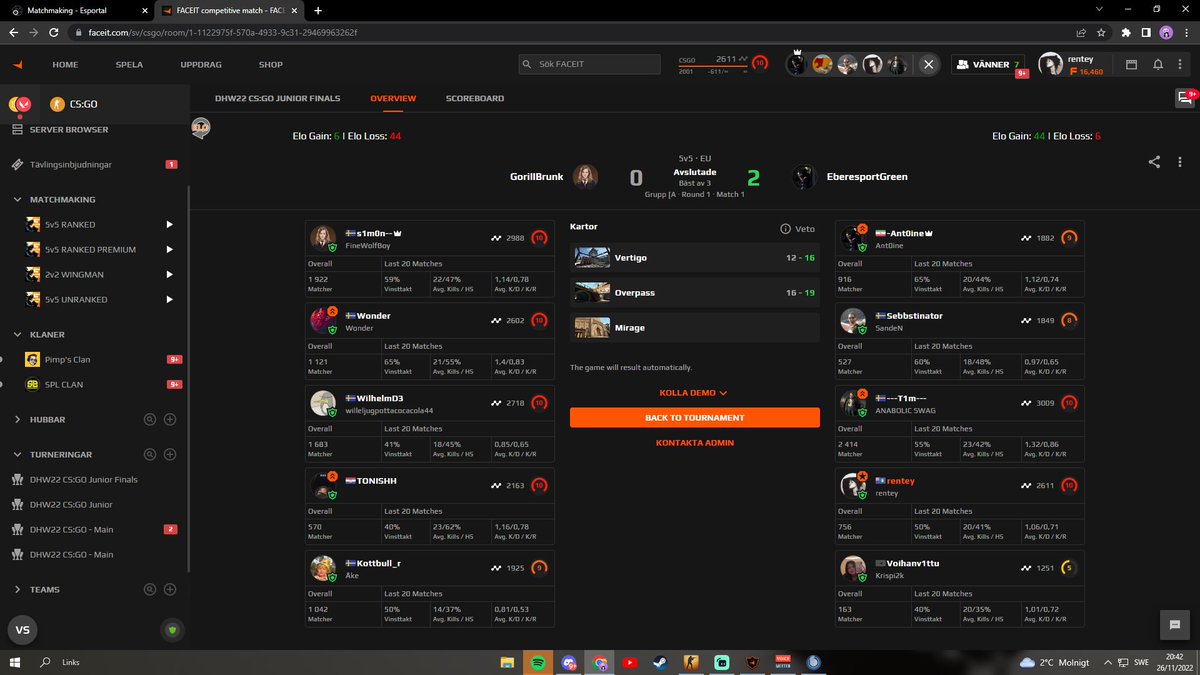The height and width of the screenshot is (675, 1200).
Task: Open Kottbull_r player avatar
Action: click(x=323, y=568)
